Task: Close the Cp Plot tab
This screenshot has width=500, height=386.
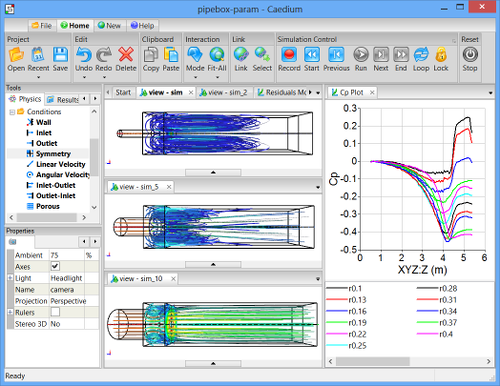Action: click(x=372, y=93)
